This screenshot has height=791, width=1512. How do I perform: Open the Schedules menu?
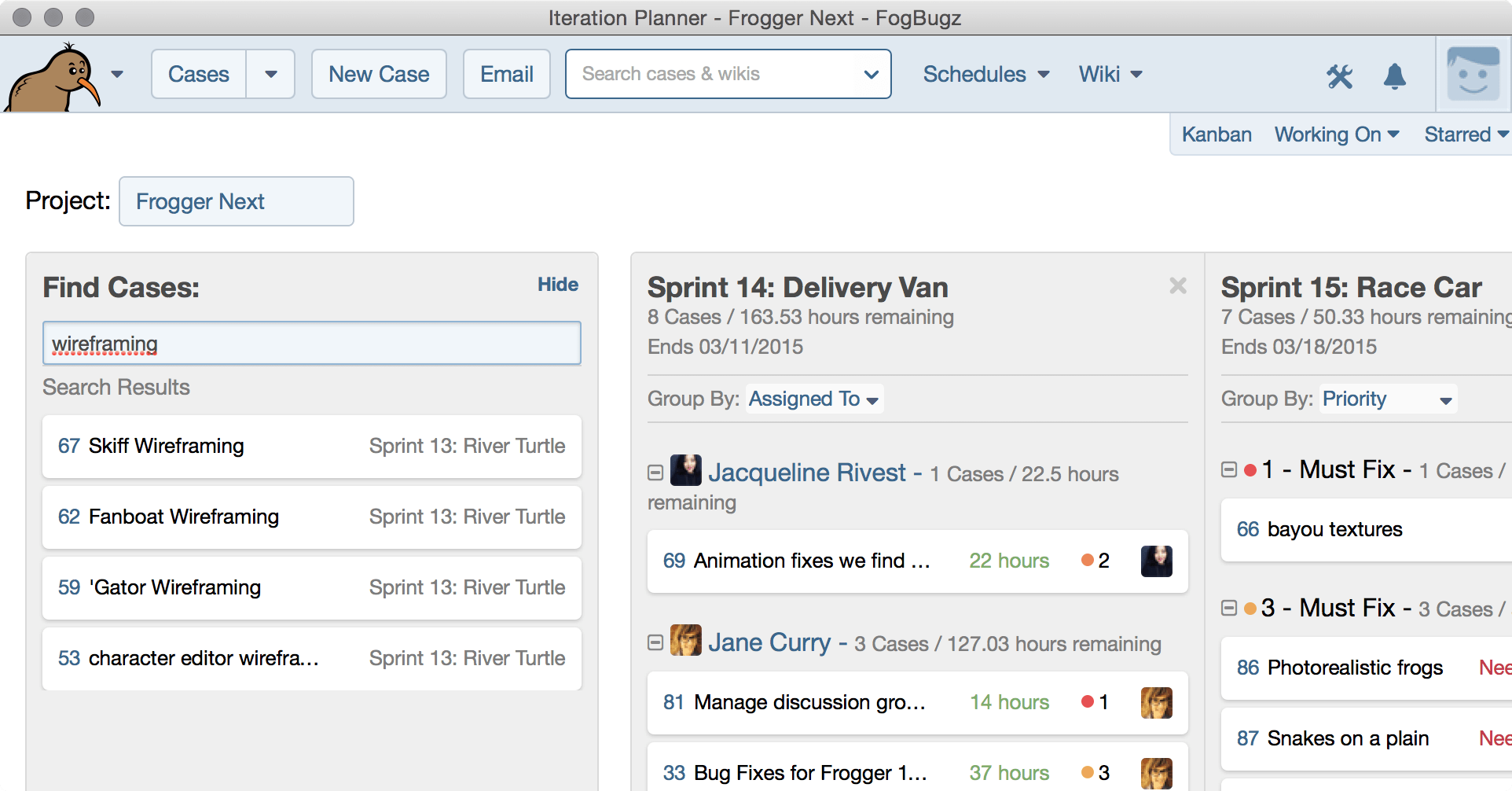pos(986,74)
